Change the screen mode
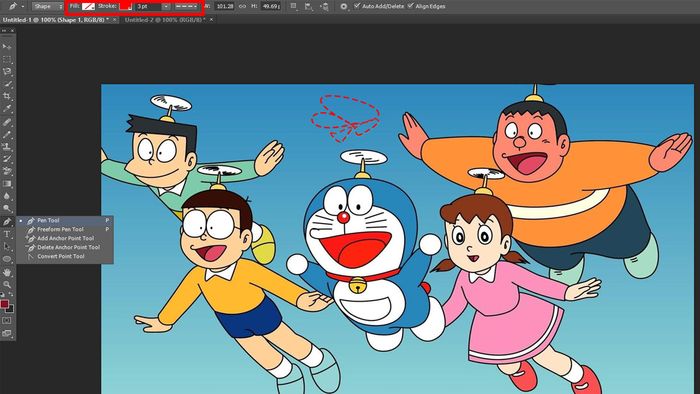 tap(7, 333)
